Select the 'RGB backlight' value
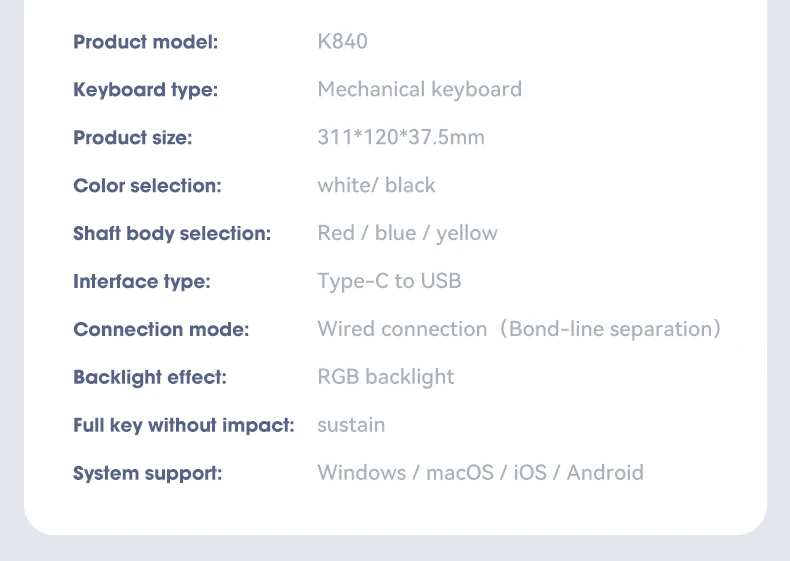790x561 pixels. (385, 378)
